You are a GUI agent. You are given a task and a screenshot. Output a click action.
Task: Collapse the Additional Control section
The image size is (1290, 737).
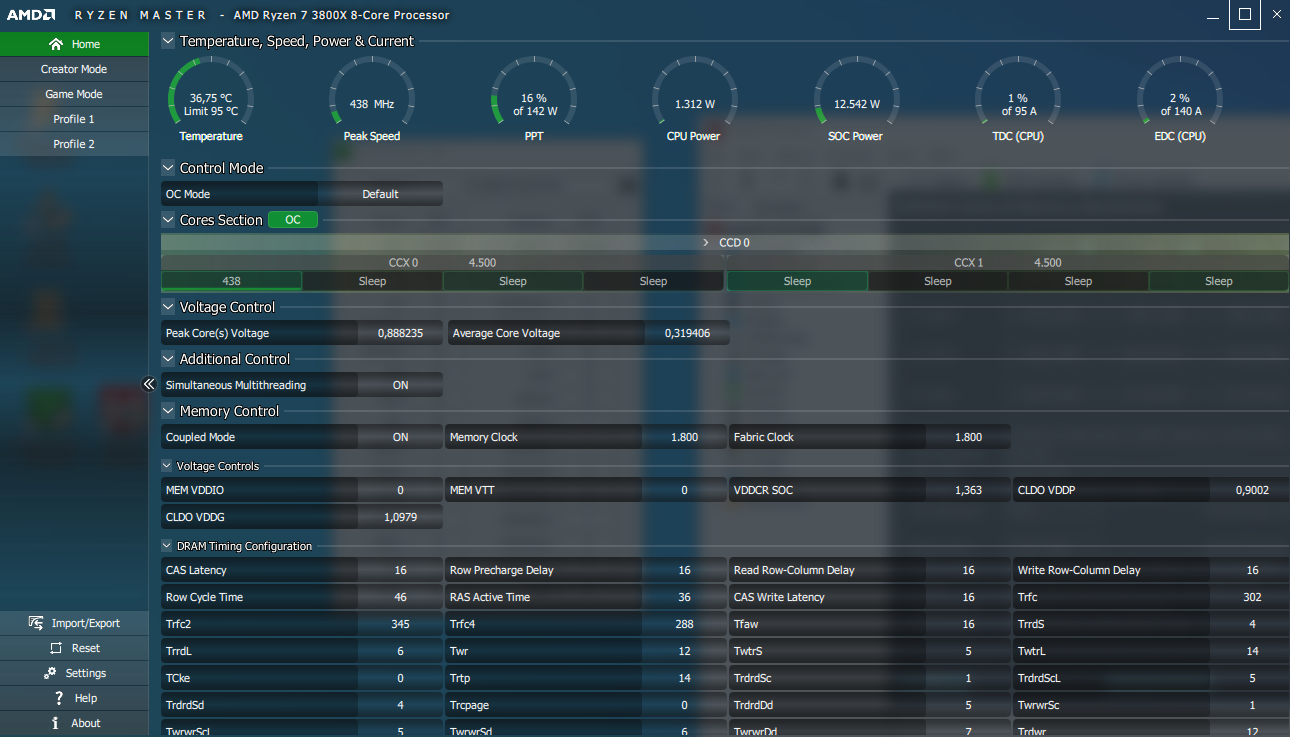[x=168, y=359]
